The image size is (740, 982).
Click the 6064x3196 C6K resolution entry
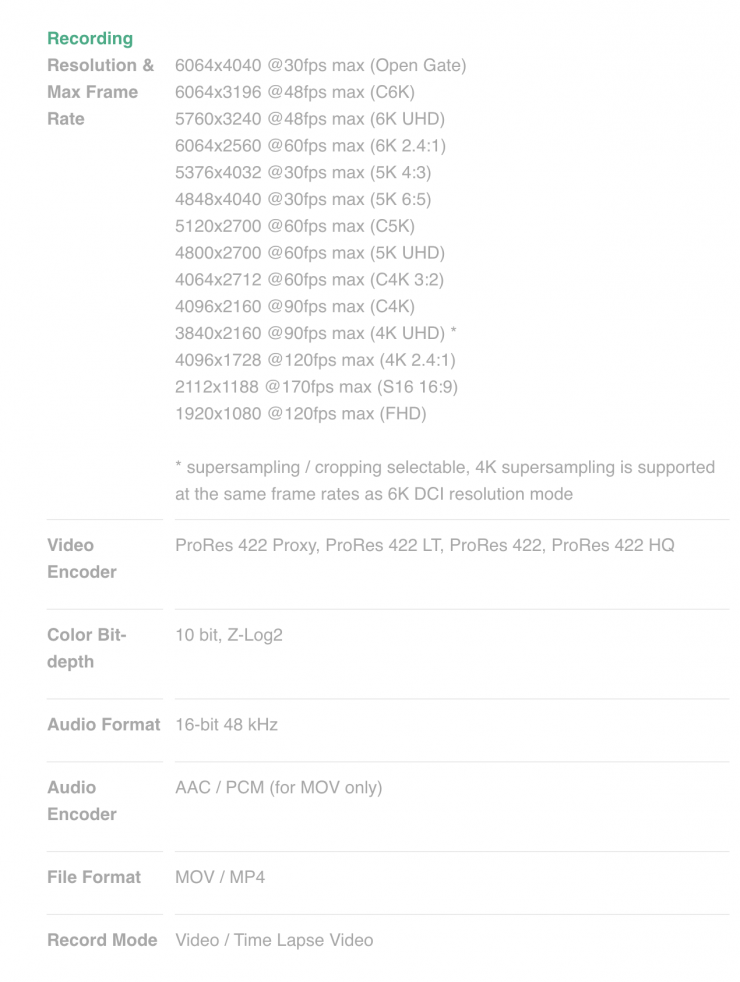point(295,92)
